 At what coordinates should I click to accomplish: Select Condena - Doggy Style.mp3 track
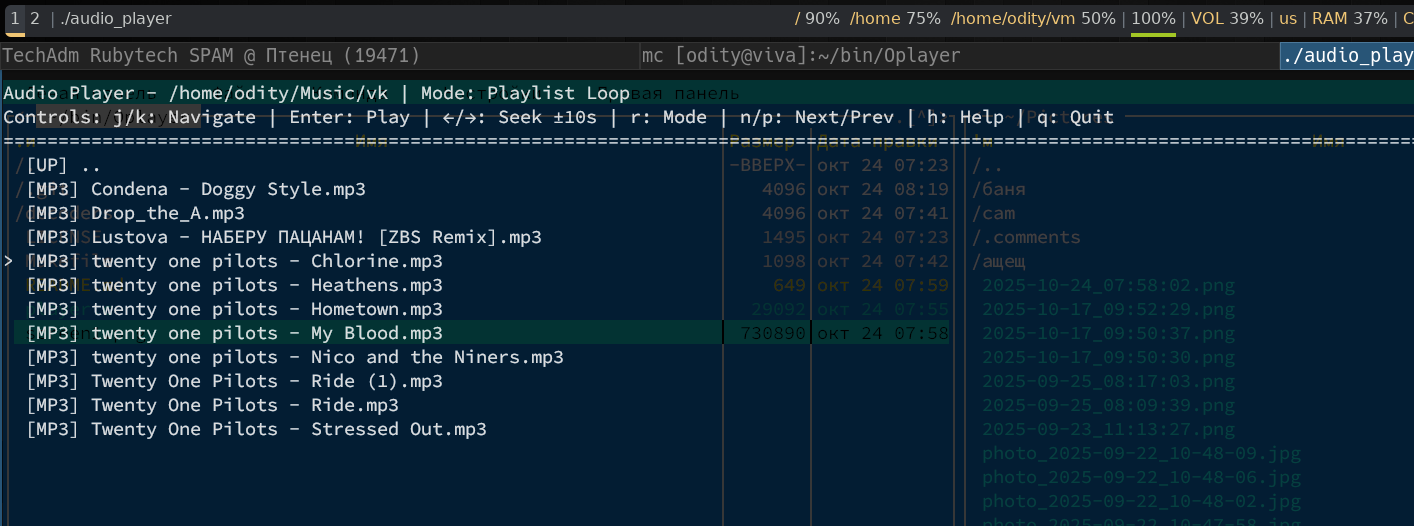196,189
